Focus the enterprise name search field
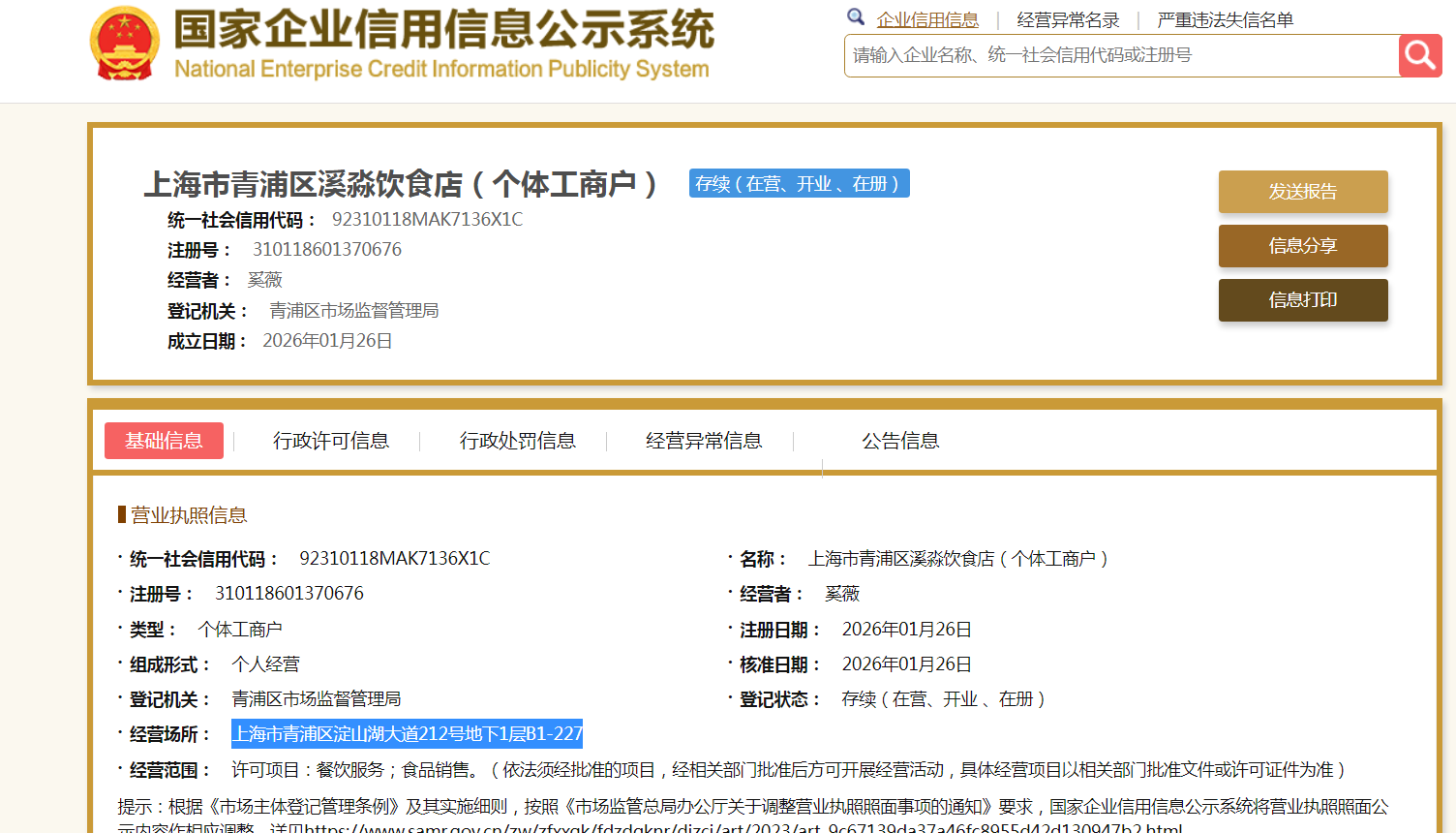The height and width of the screenshot is (833, 1456). [x=1121, y=55]
